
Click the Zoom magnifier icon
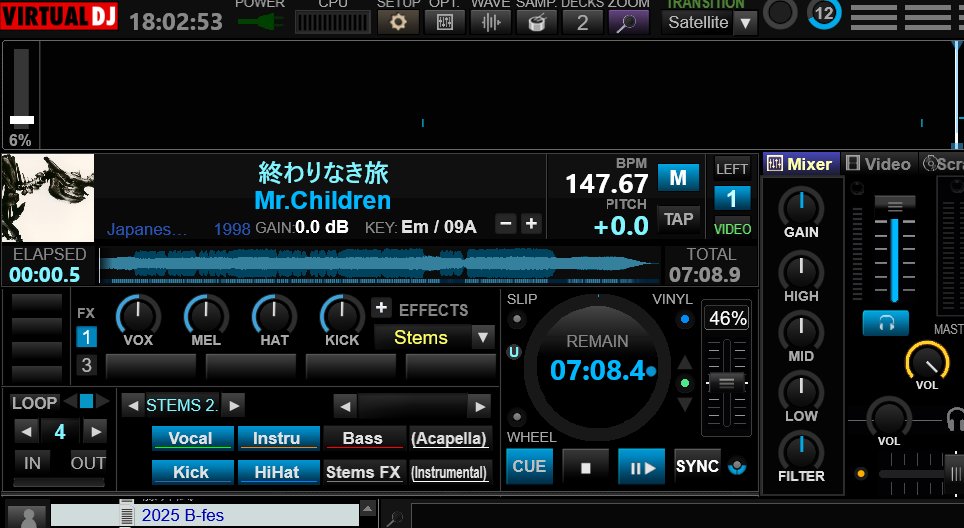pyautogui.click(x=628, y=23)
